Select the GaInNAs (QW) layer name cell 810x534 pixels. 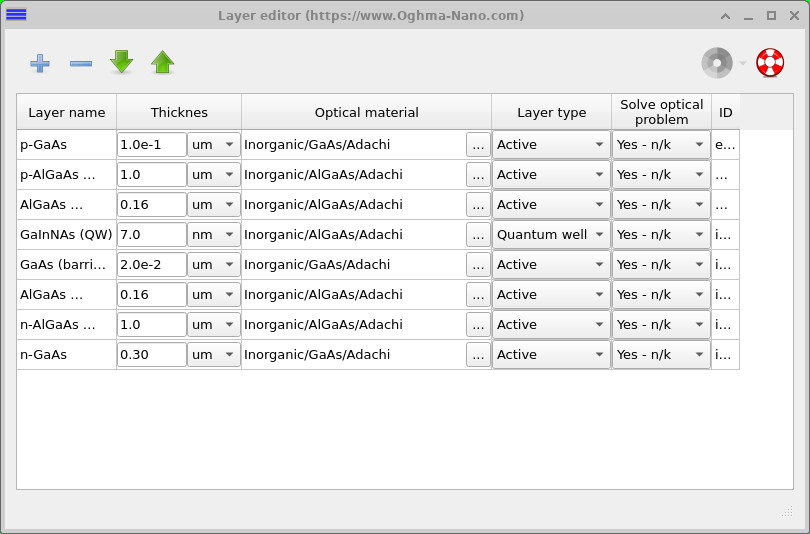tap(67, 234)
